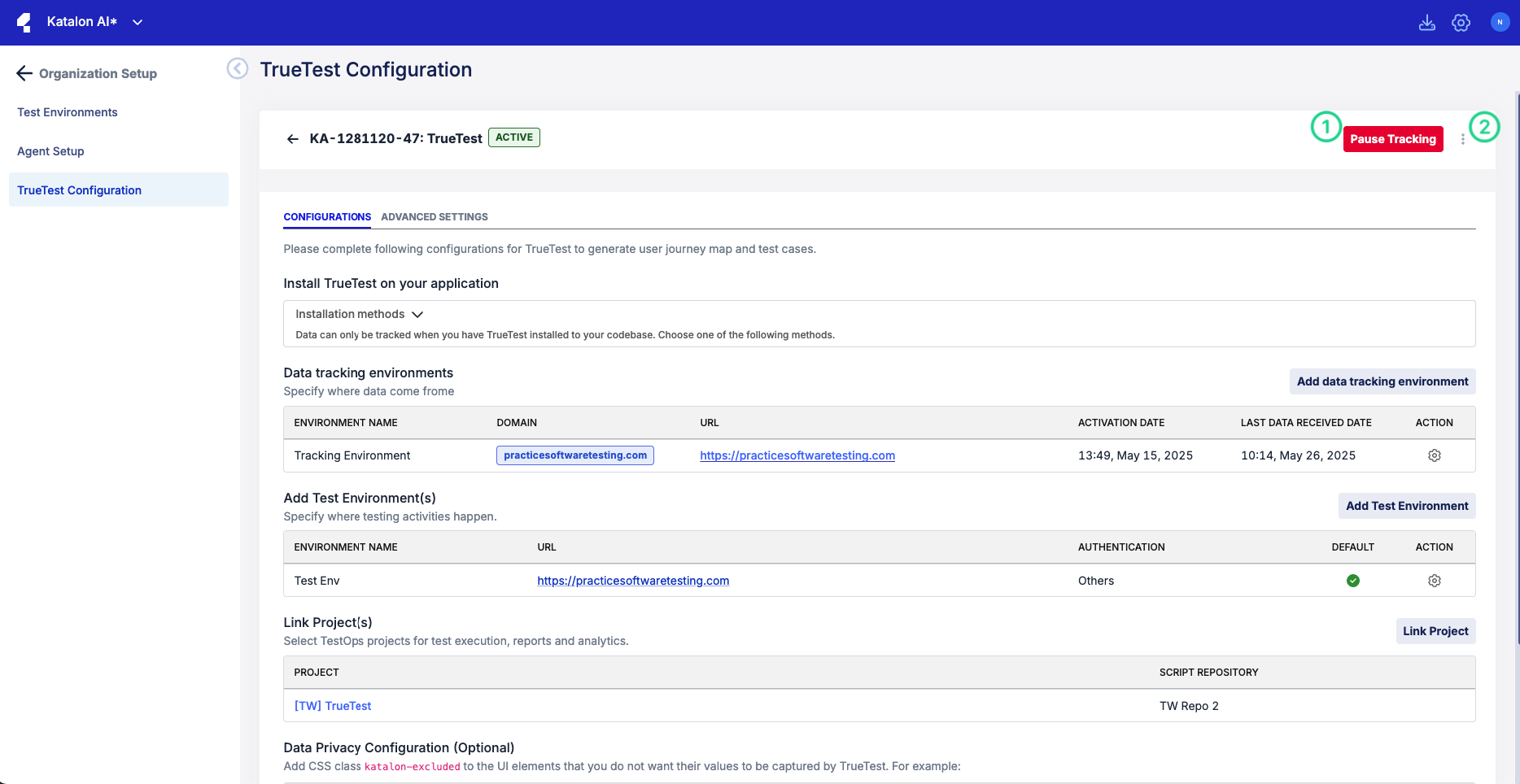
Task: Select TrueTest Configuration in sidebar
Action: [119, 189]
